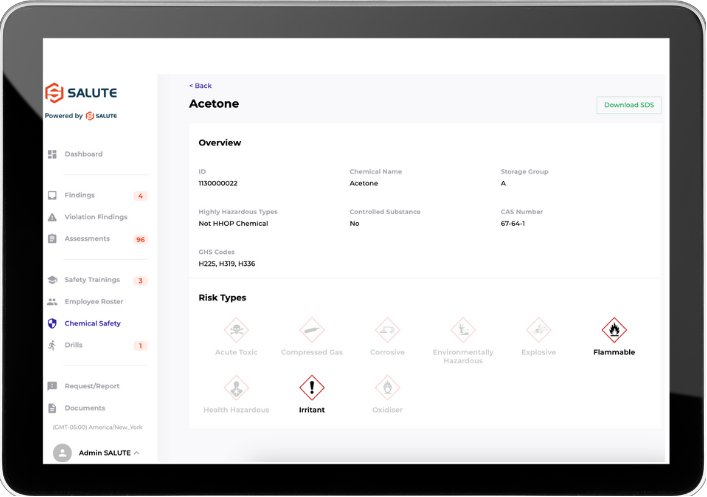707x497 pixels.
Task: Click the Irritant exclamation pictogram
Action: coord(312,388)
